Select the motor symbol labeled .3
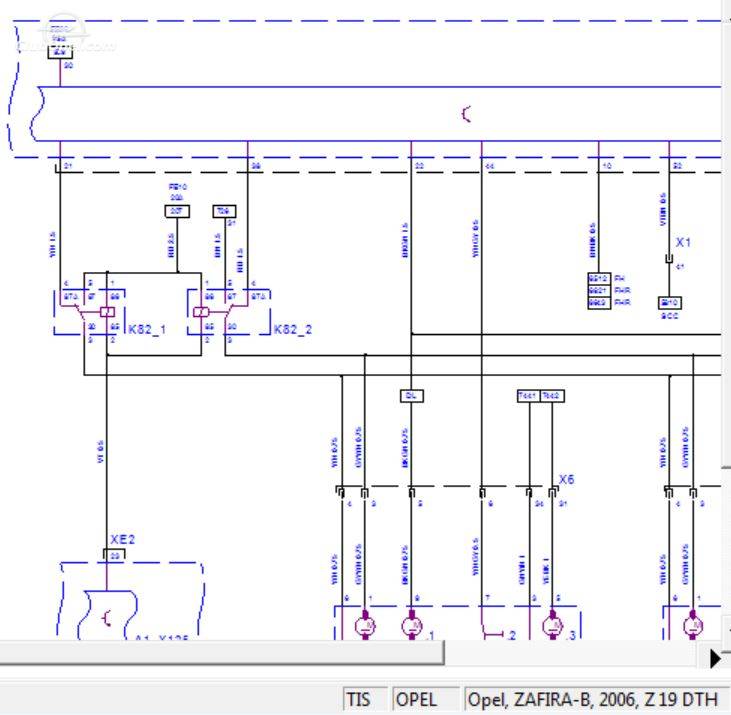The image size is (731, 715). click(x=552, y=625)
